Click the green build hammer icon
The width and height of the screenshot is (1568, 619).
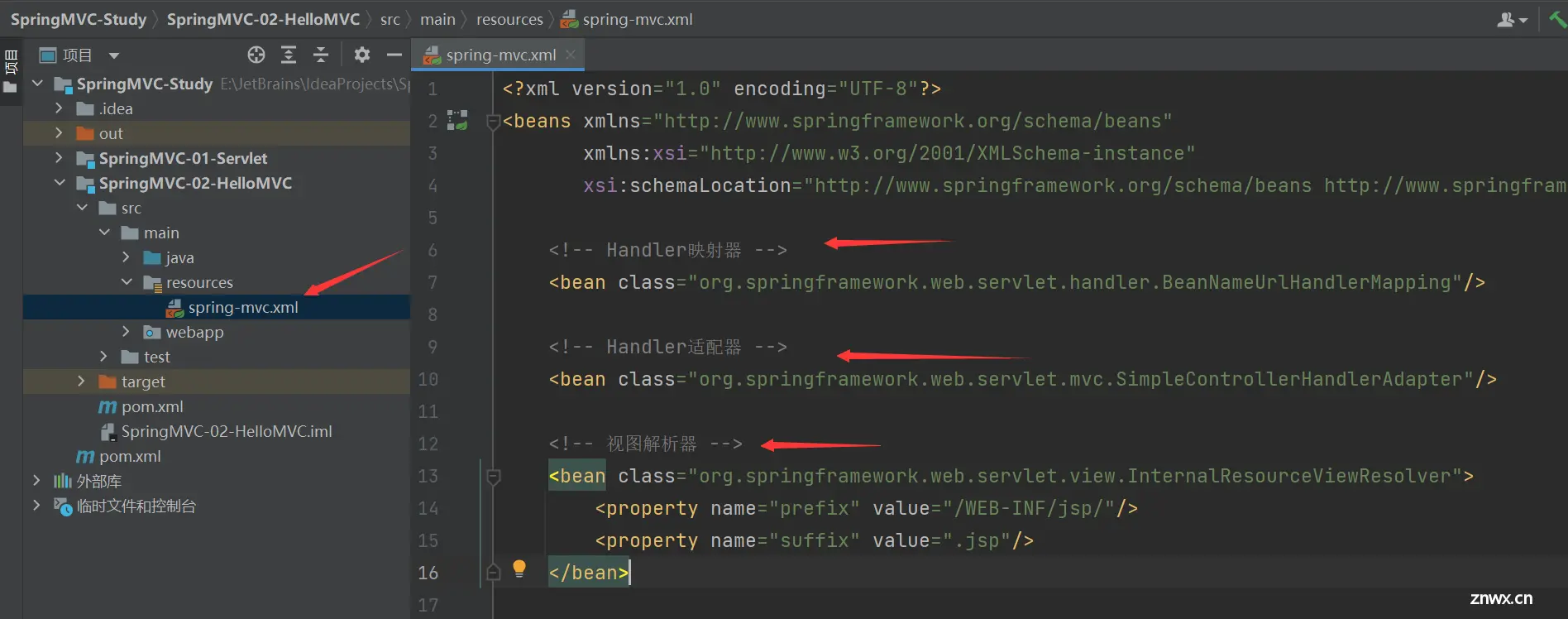click(x=1557, y=19)
